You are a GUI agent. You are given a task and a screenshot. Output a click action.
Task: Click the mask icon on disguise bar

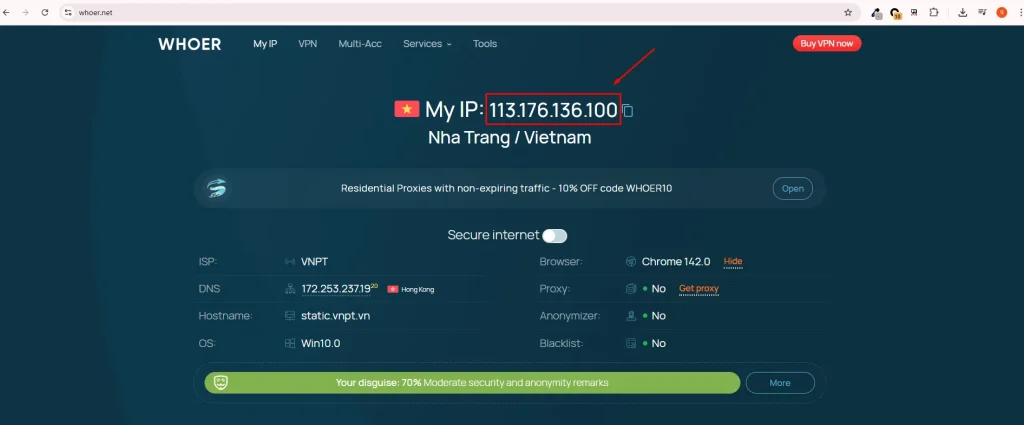(222, 382)
